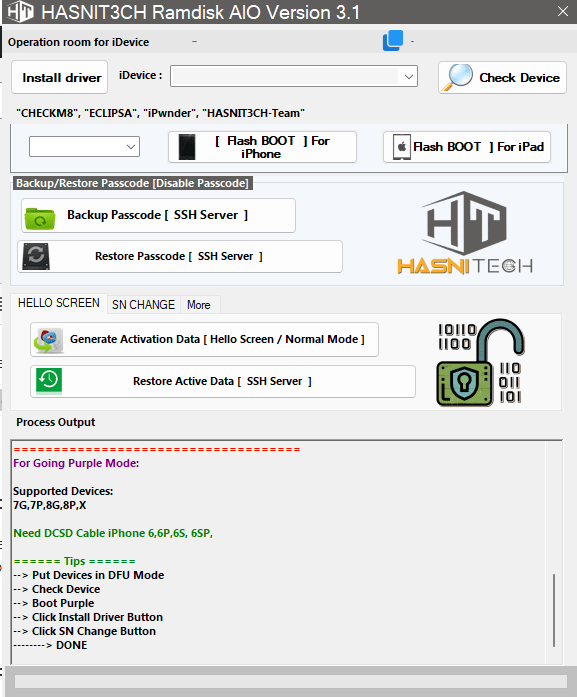Click the 'Click Install Driver Button' tip line
577x697 pixels.
97,617
